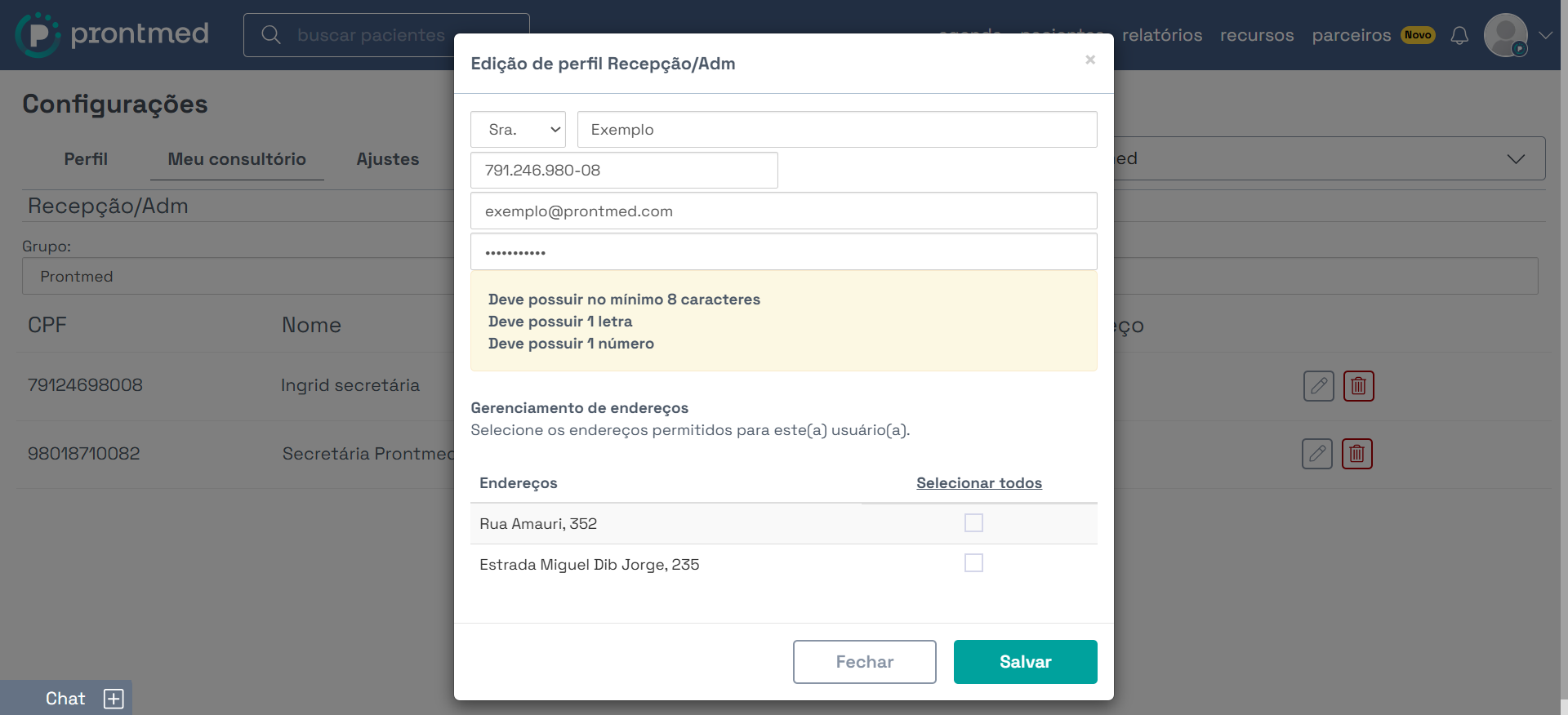Edit Secretária Prontmed with pencil icon
The width and height of the screenshot is (1568, 715).
[1316, 454]
